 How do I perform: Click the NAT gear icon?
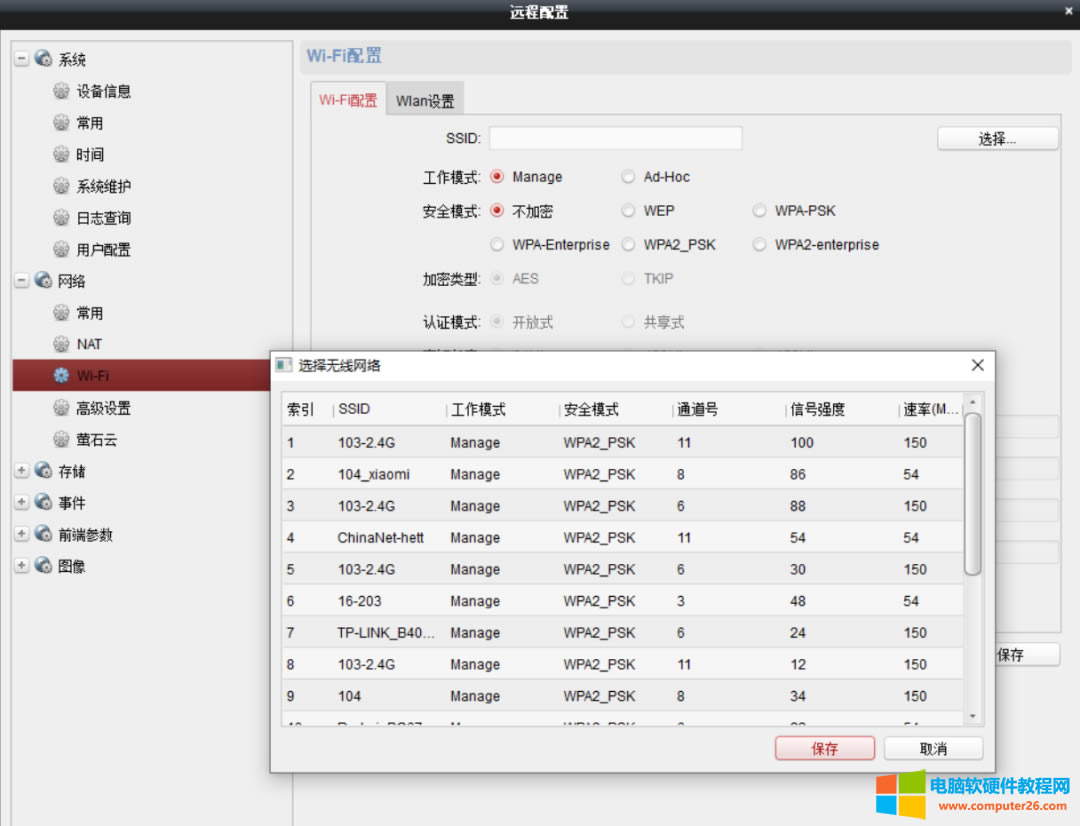pyautogui.click(x=62, y=344)
